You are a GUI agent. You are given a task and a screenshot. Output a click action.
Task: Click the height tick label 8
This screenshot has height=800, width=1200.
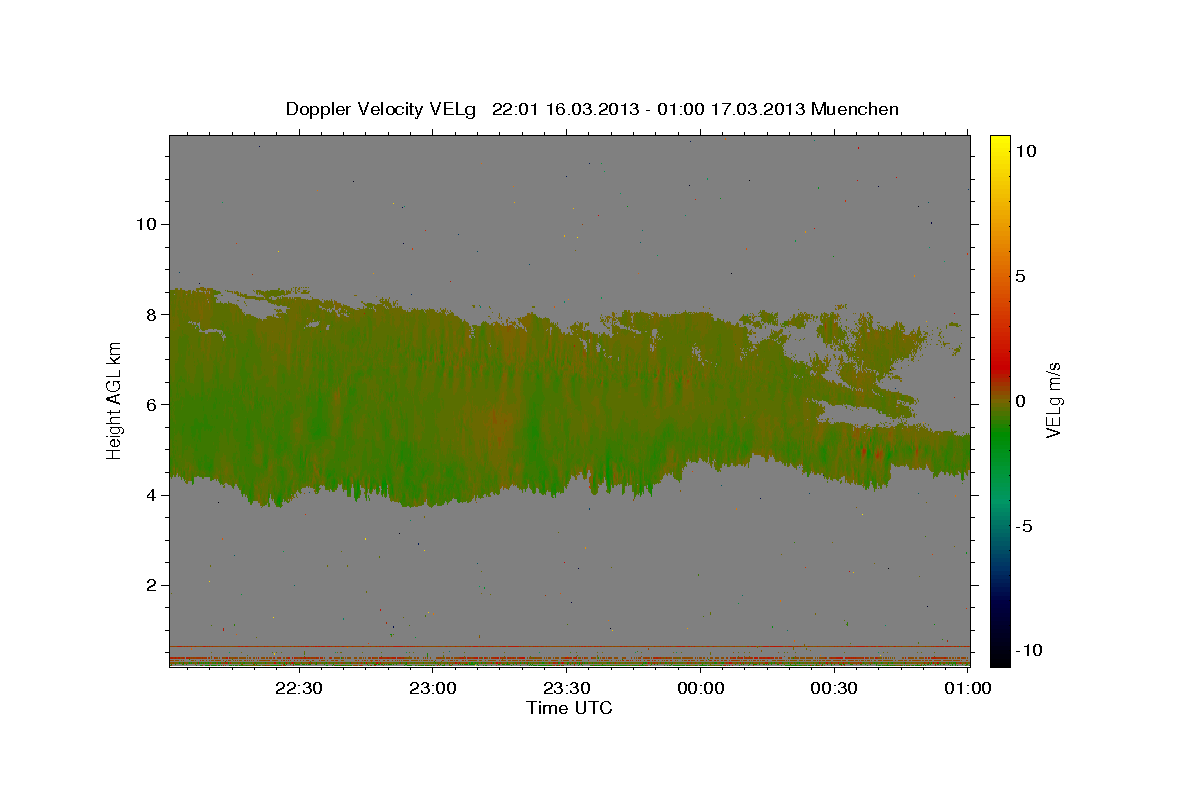pos(152,314)
